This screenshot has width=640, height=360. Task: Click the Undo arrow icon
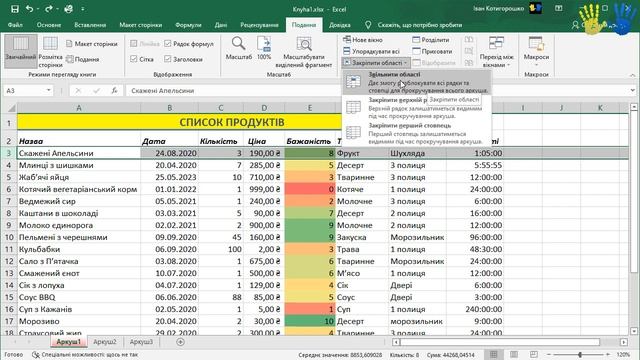(x=29, y=9)
